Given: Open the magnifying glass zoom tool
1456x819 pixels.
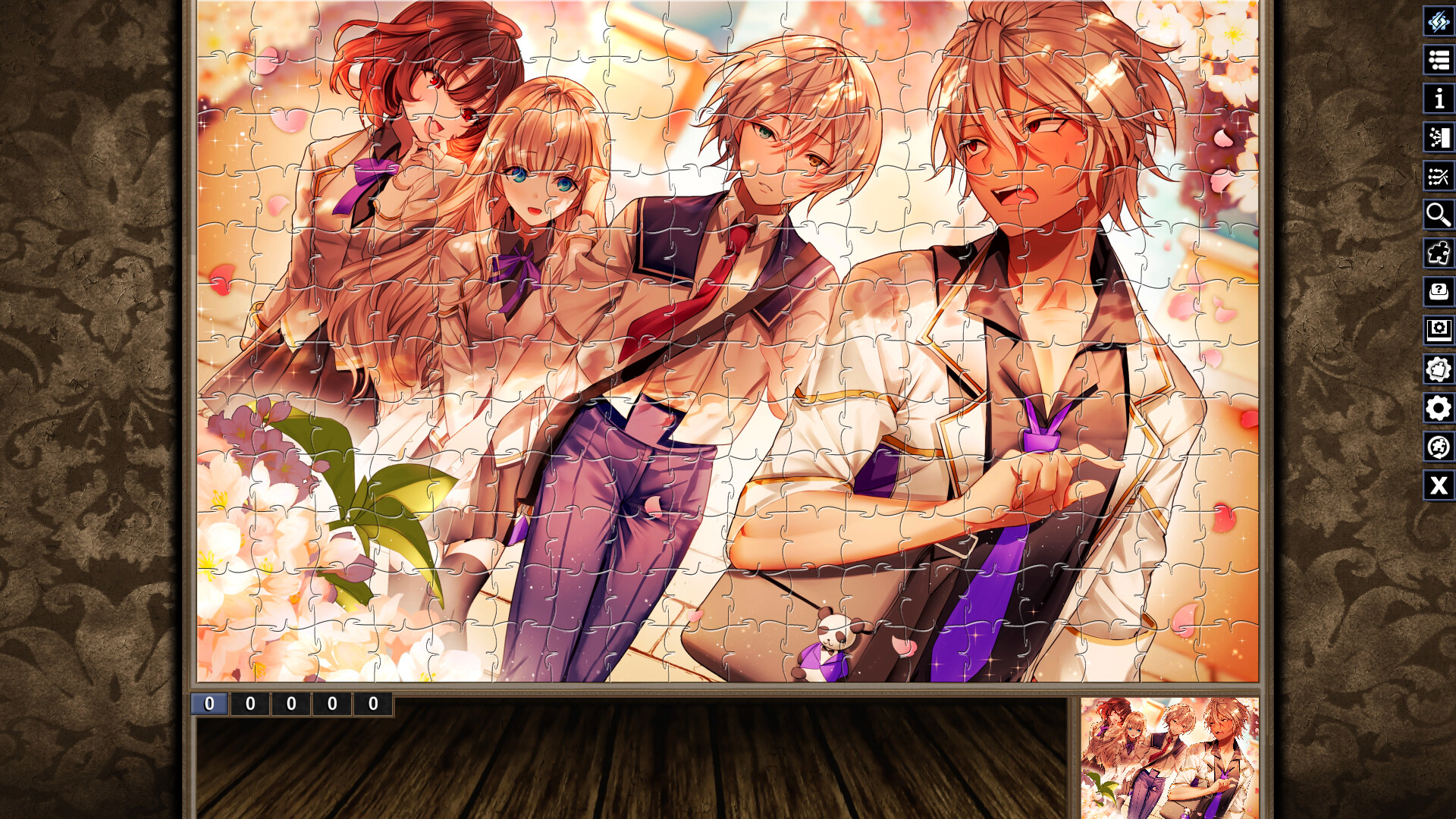Looking at the screenshot, I should (x=1439, y=215).
